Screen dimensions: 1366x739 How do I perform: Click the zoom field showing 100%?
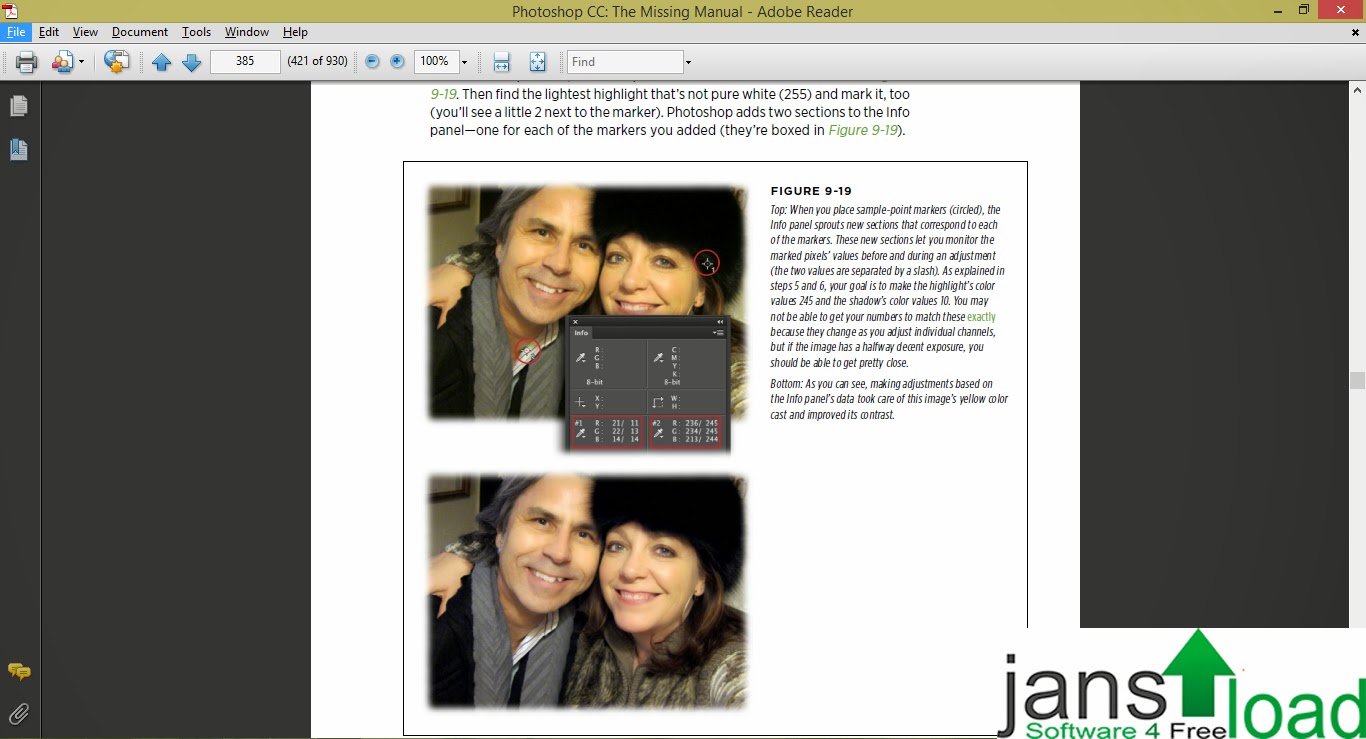click(434, 61)
